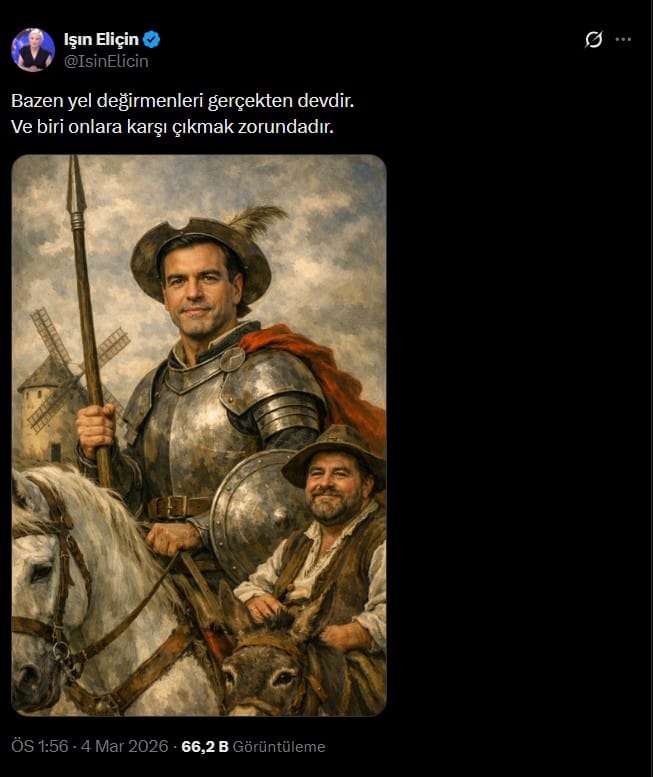
Task: Open the @IsinElicin handle link
Action: 106,61
